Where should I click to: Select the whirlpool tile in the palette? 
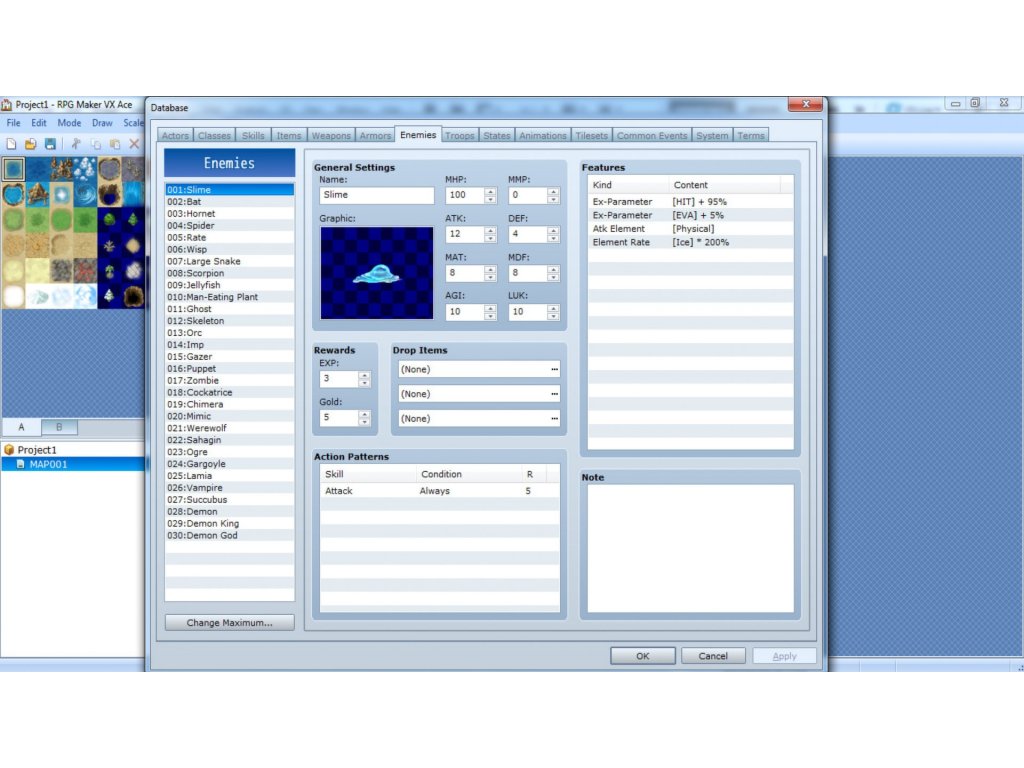pos(86,194)
